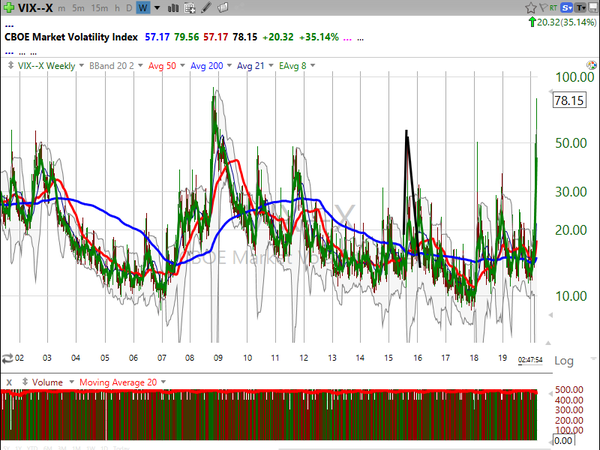Viewport: 600px width, 450px height.
Task: Toggle the flag icon
Action: click(543, 7)
